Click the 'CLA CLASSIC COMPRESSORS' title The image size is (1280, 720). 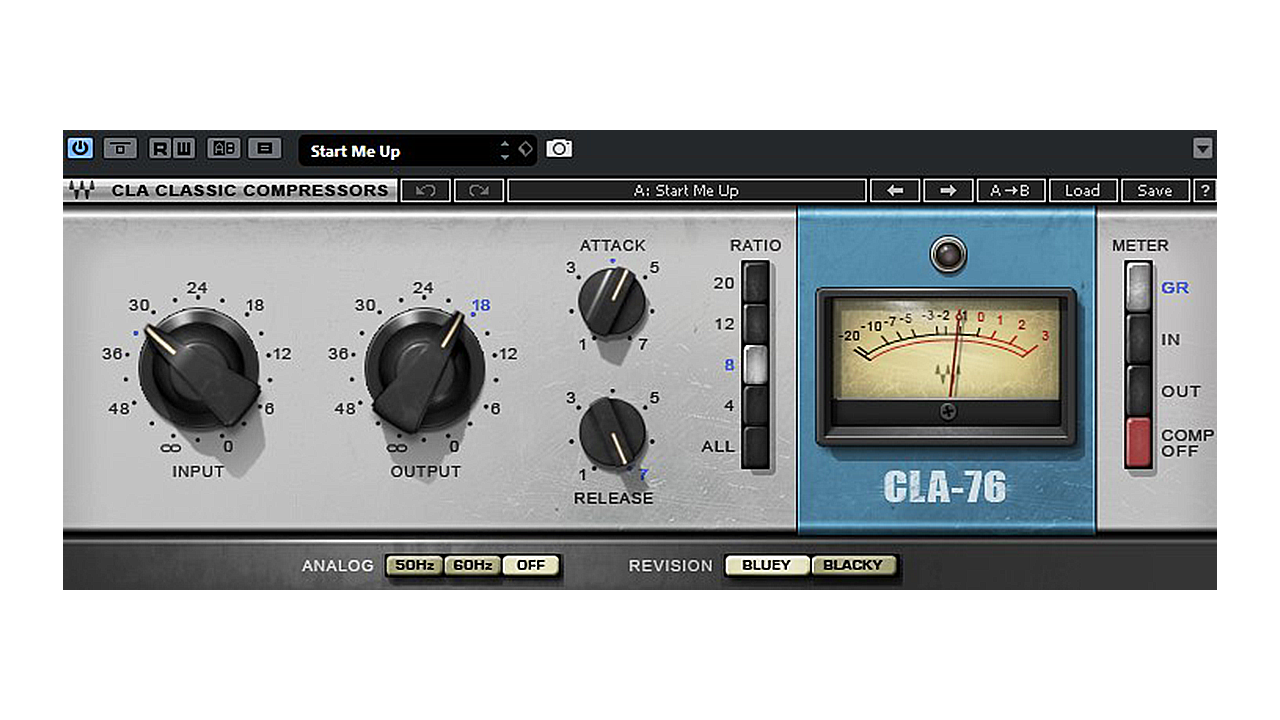(250, 190)
